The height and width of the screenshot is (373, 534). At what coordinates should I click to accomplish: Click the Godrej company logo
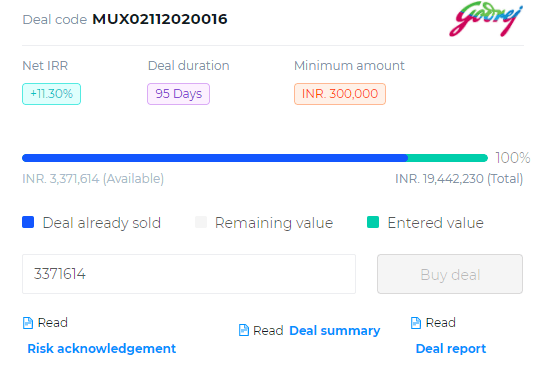pyautogui.click(x=486, y=19)
